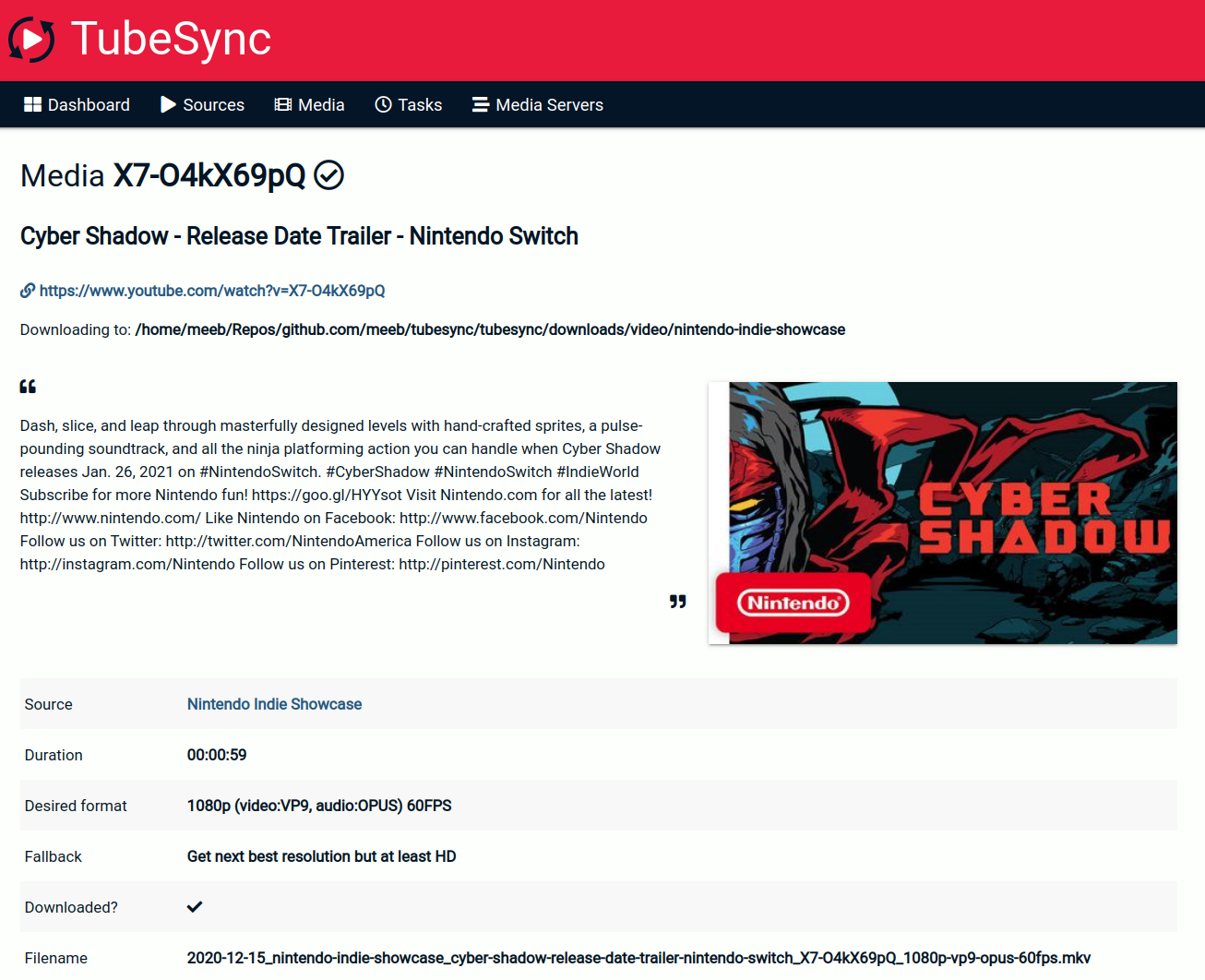Click the video description paragraph

(340, 495)
